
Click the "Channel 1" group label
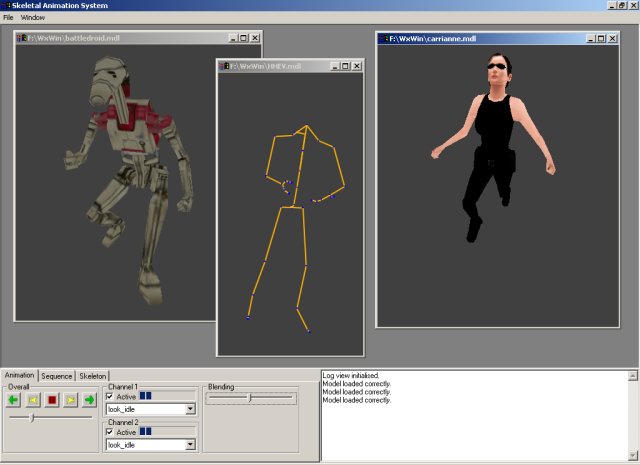123,386
